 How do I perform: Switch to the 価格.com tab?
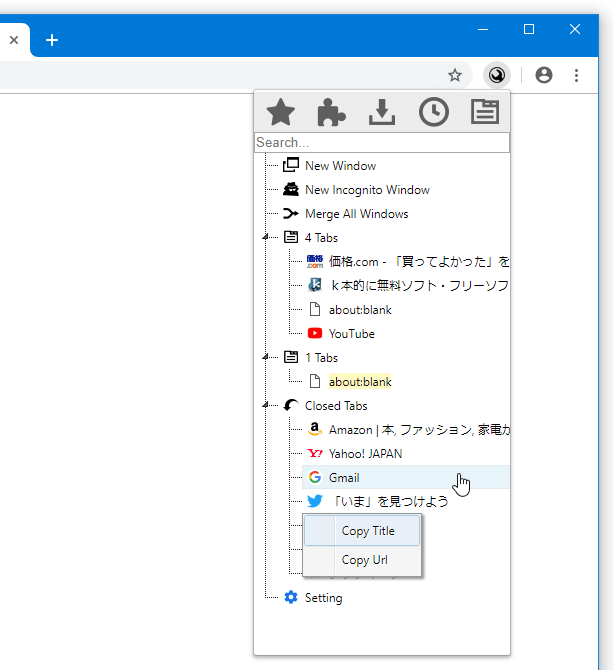click(x=419, y=262)
